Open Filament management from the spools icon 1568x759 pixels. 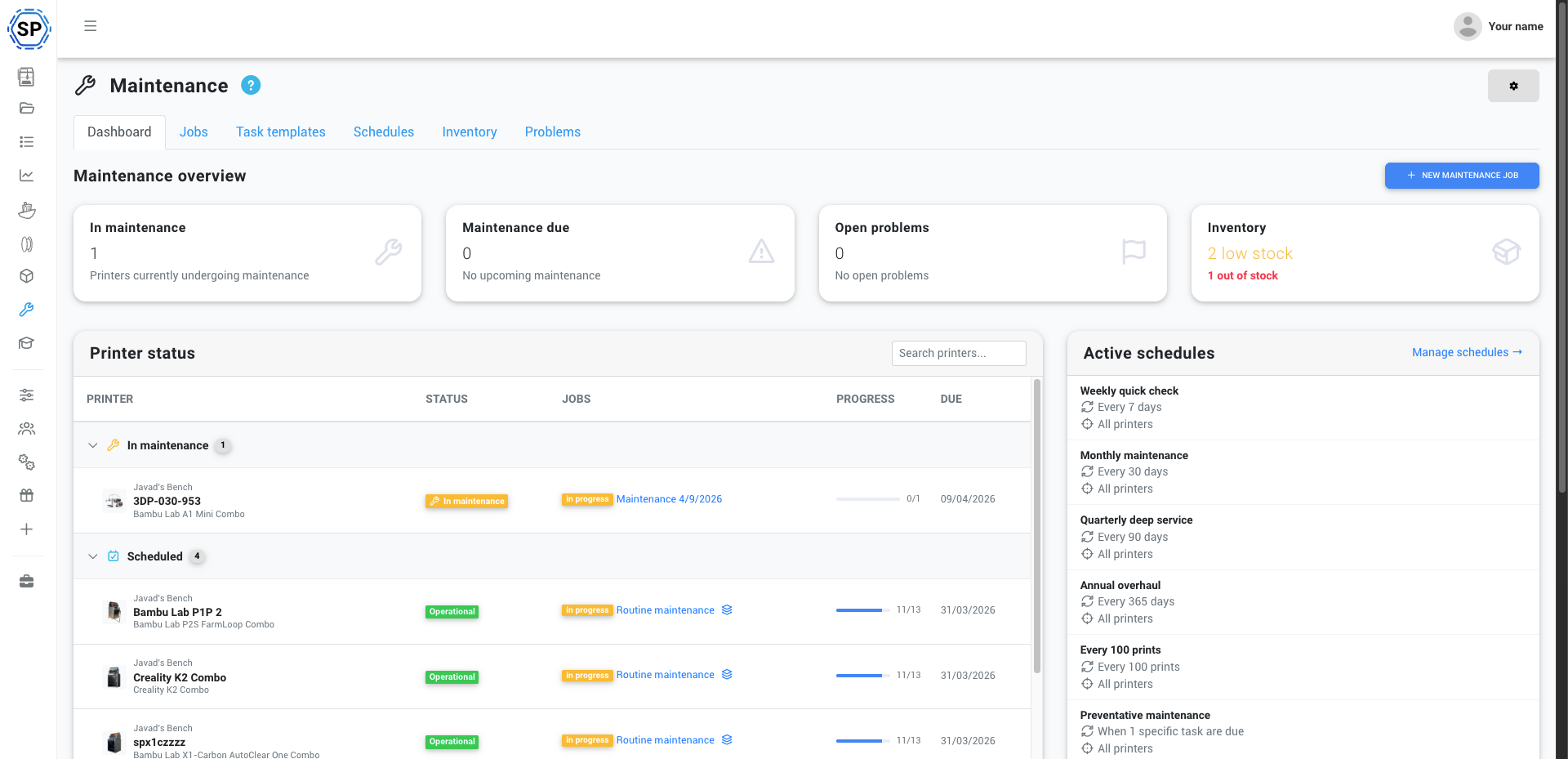coord(27,243)
